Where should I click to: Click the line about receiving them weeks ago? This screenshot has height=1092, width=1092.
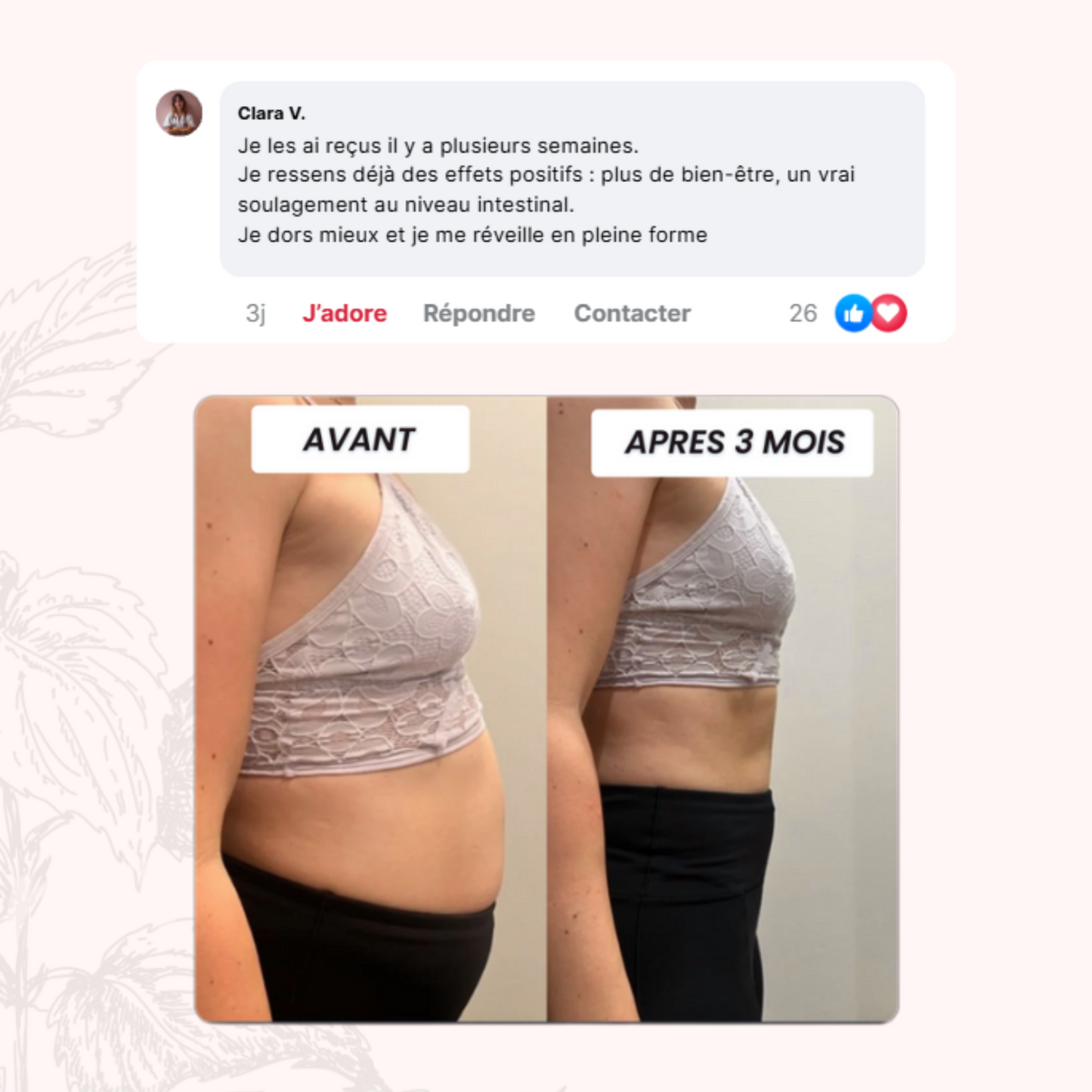tap(438, 146)
